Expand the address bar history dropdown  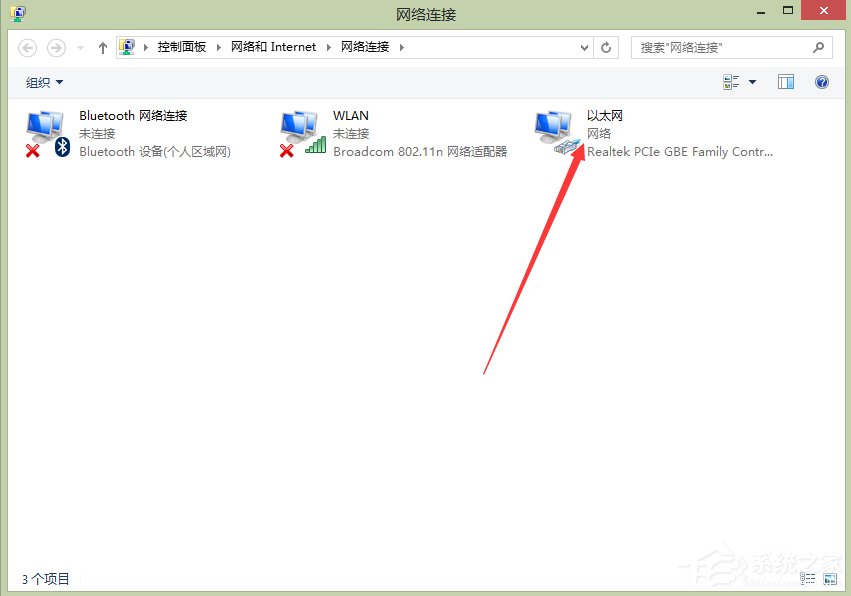pyautogui.click(x=583, y=47)
